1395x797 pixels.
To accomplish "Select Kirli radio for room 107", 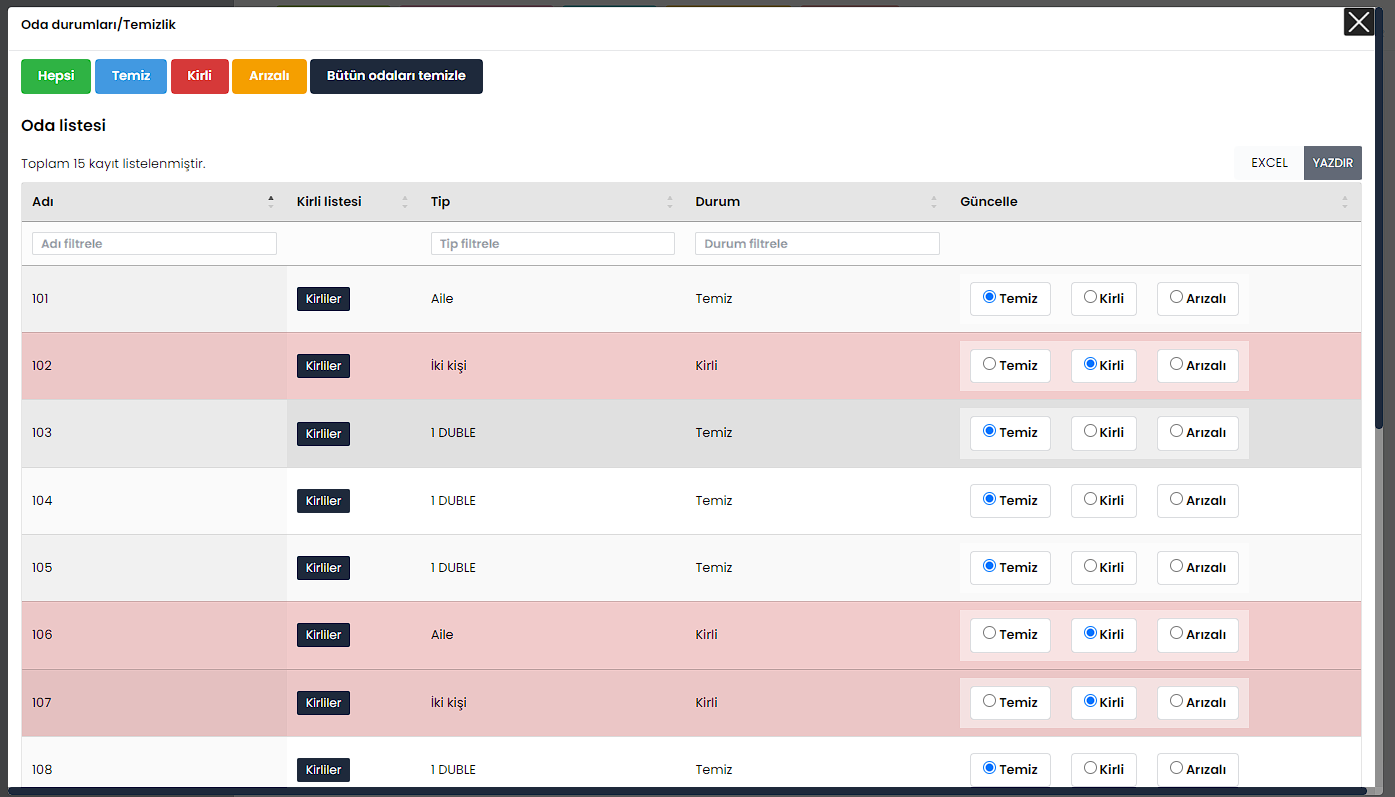I will 1090,701.
